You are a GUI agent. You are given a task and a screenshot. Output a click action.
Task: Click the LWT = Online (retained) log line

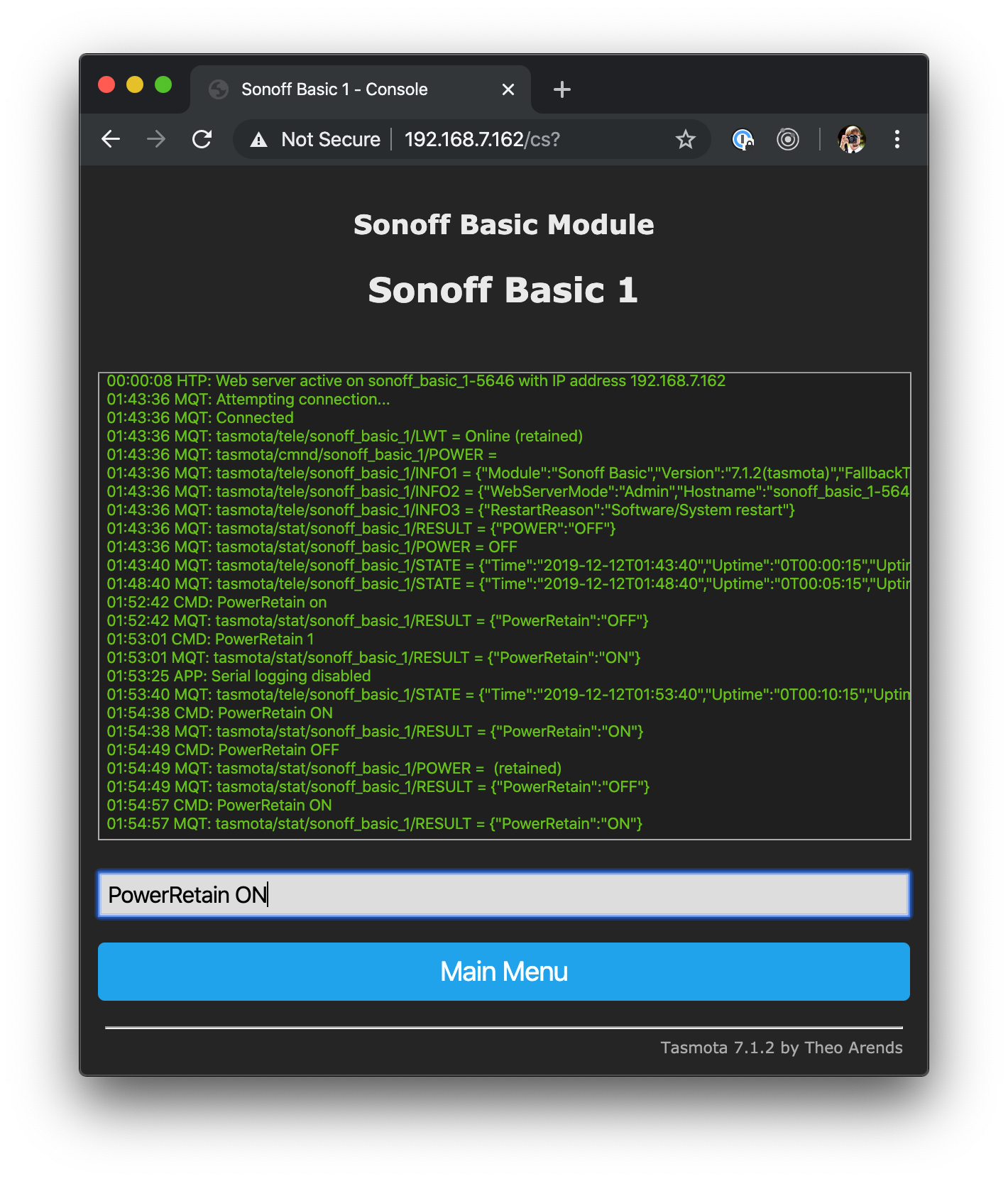[344, 436]
